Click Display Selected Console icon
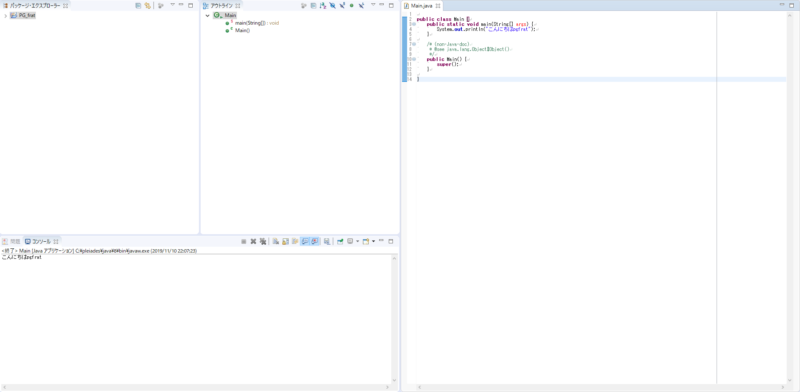 350,241
